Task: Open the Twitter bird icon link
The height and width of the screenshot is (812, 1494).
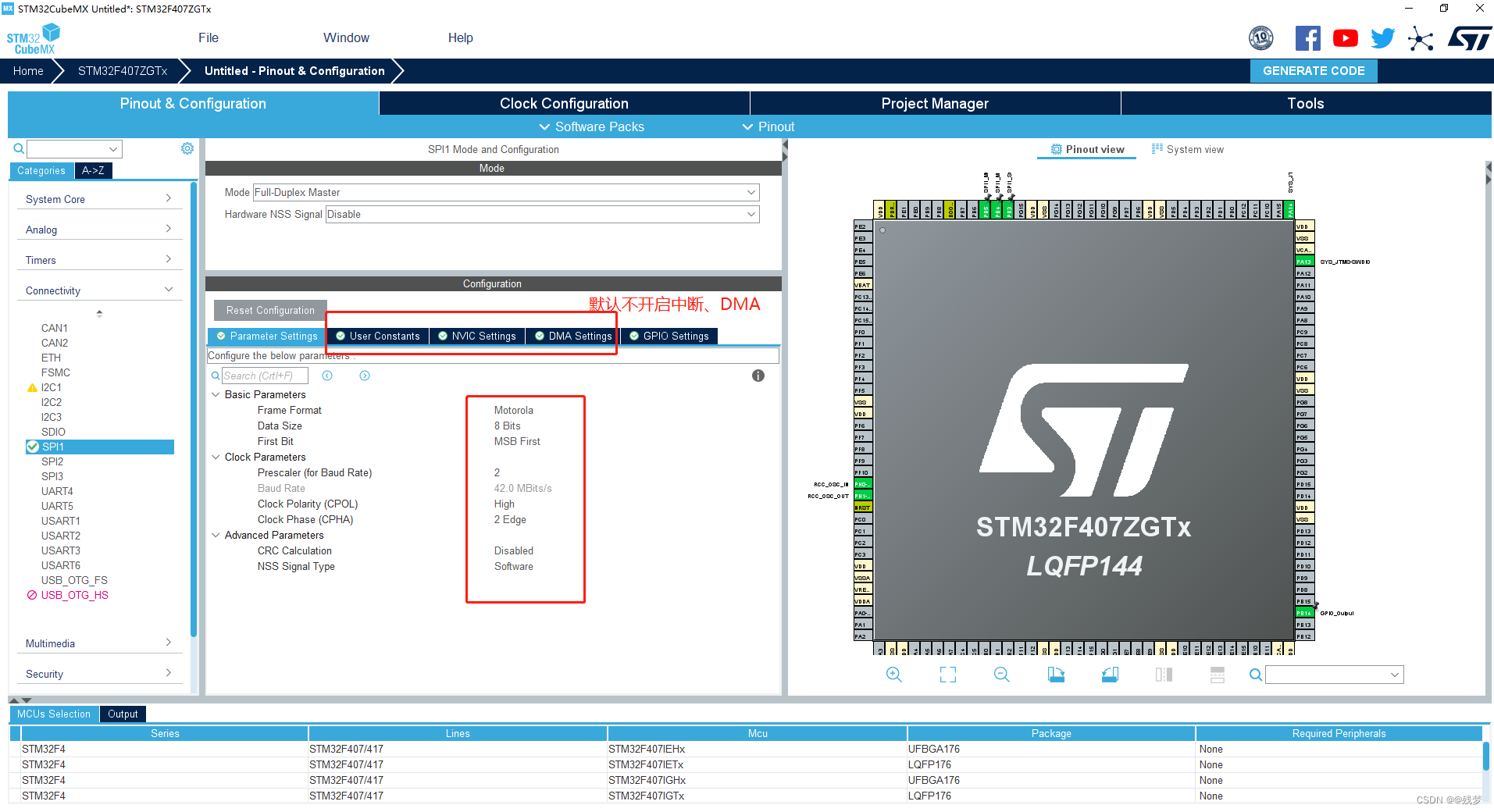Action: 1382,38
